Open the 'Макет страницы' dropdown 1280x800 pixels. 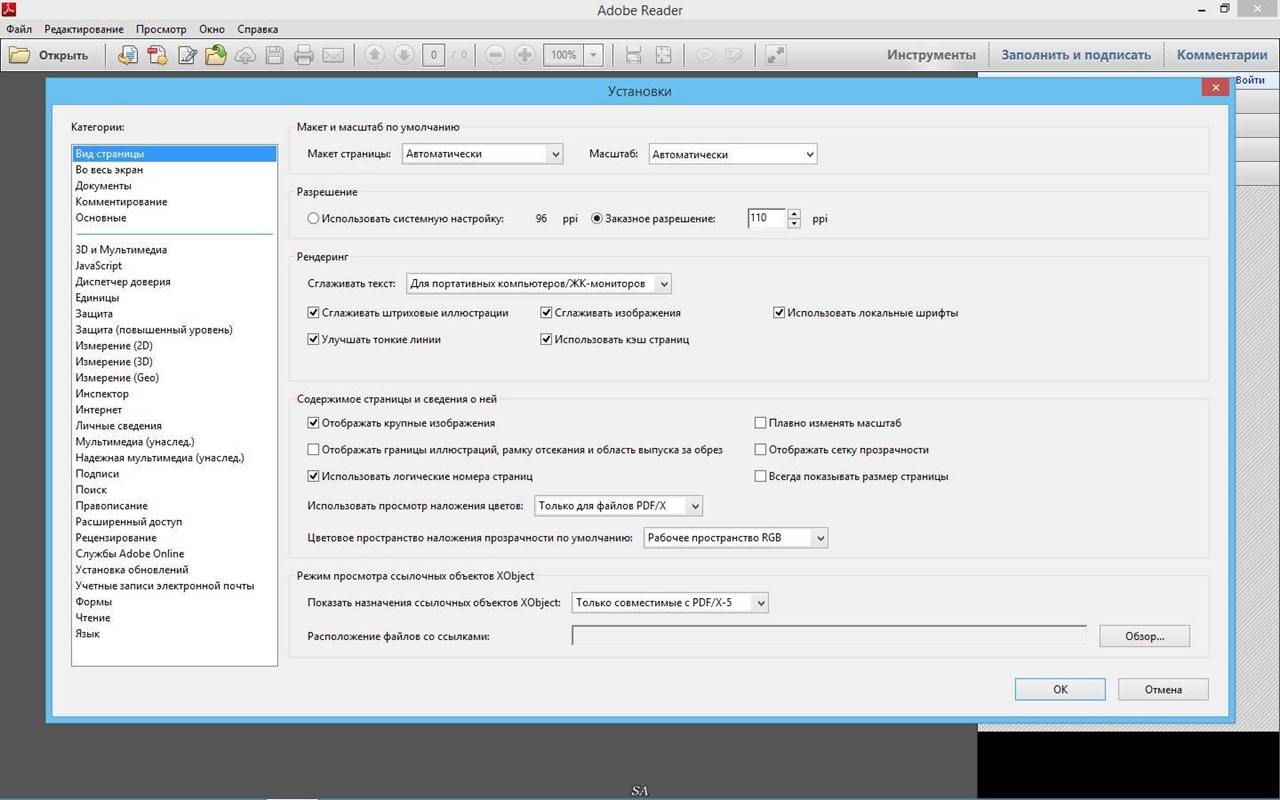click(x=482, y=154)
